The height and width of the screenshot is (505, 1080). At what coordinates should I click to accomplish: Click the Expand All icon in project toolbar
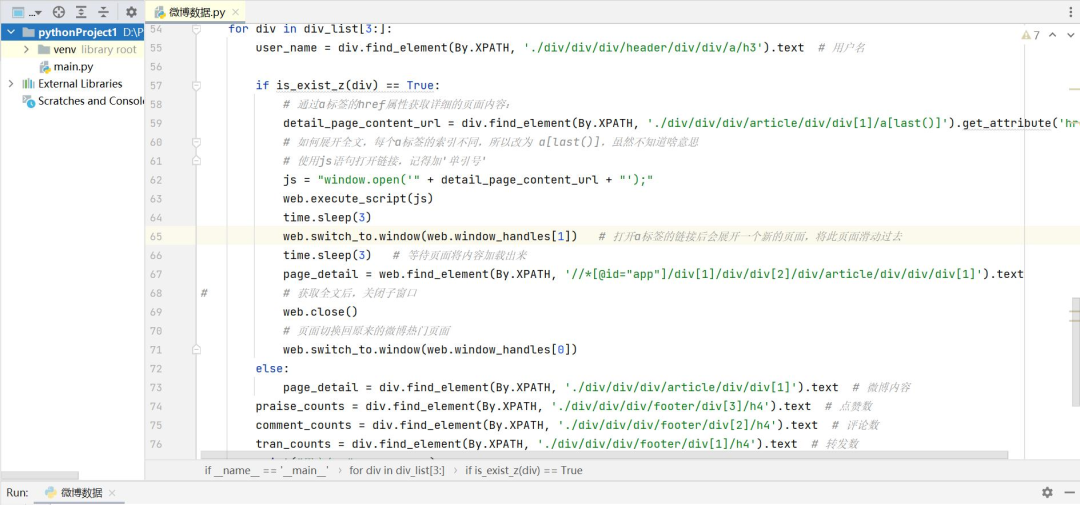tap(81, 12)
